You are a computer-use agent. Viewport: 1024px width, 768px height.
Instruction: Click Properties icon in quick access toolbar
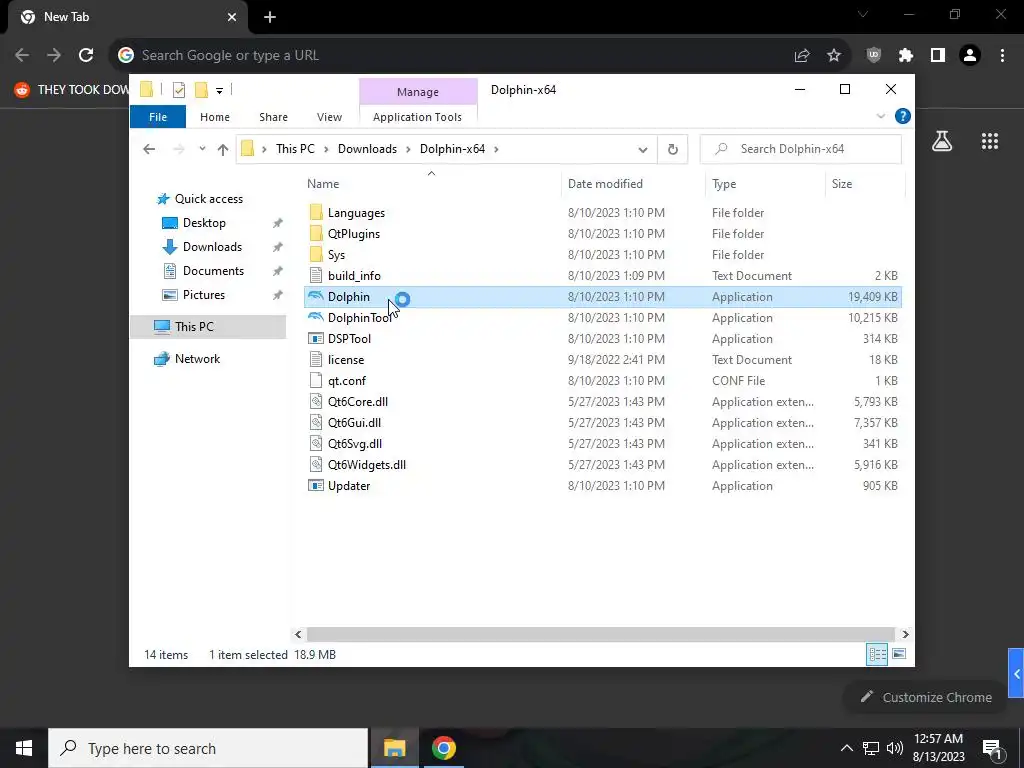click(x=179, y=89)
